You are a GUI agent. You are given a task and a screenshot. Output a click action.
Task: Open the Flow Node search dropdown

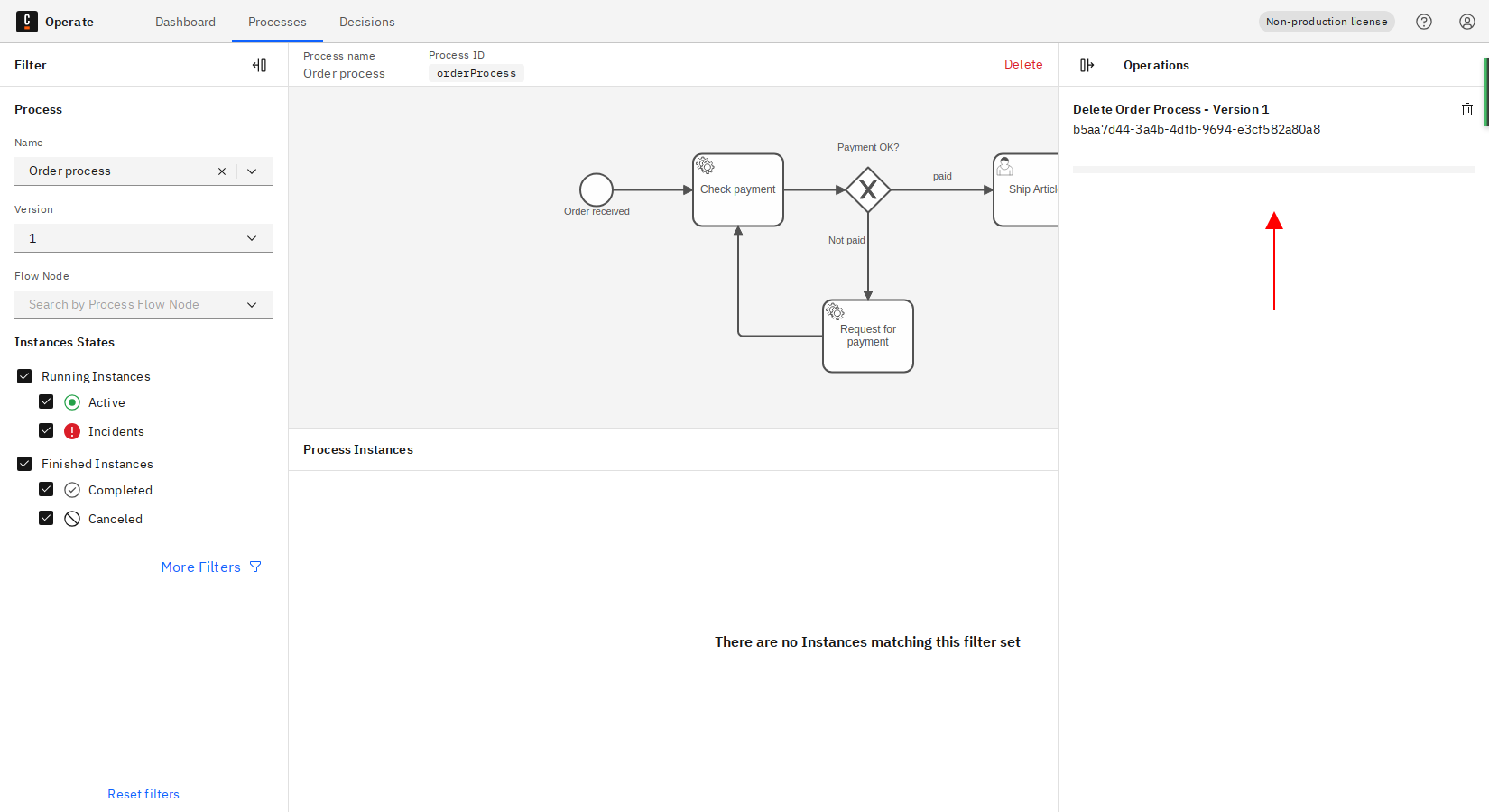[144, 305]
